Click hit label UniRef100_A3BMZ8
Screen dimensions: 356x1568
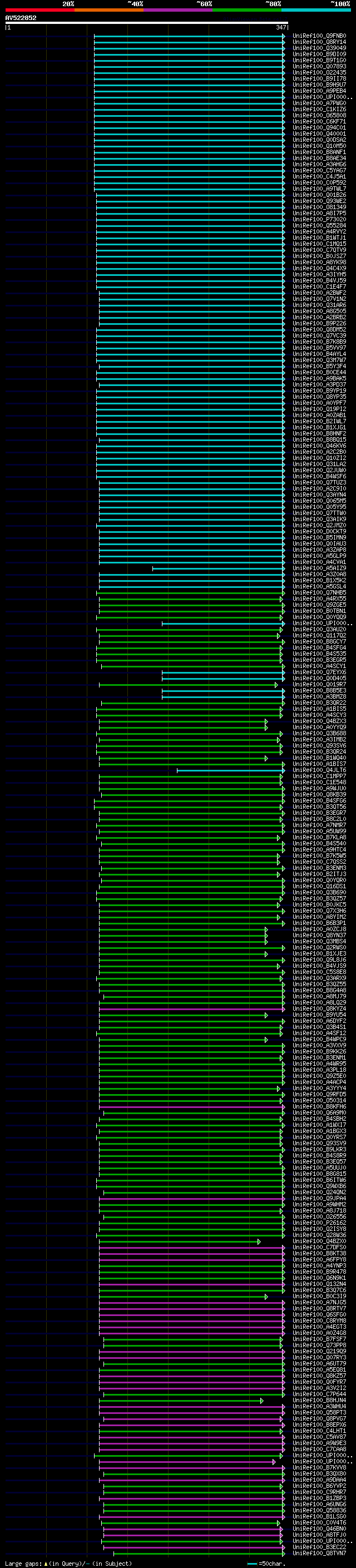[319, 696]
